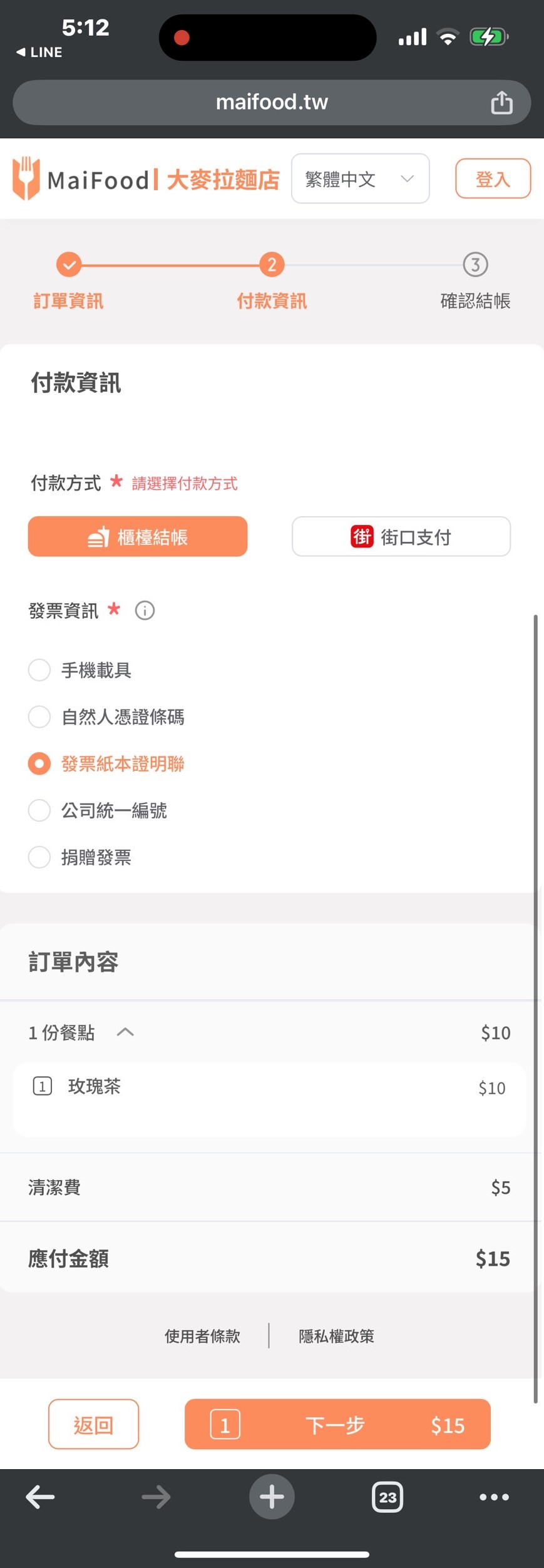
Task: Choose 公司統一編號 invoice option
Action: click(39, 810)
